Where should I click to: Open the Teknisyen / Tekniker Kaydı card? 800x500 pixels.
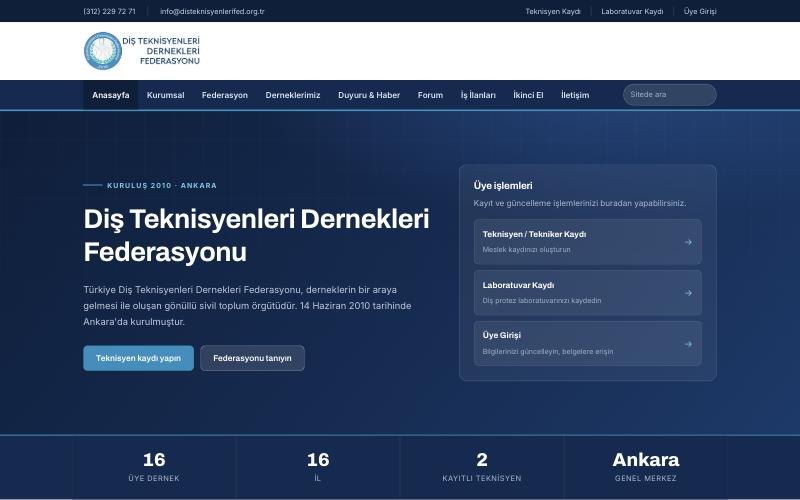click(x=587, y=242)
